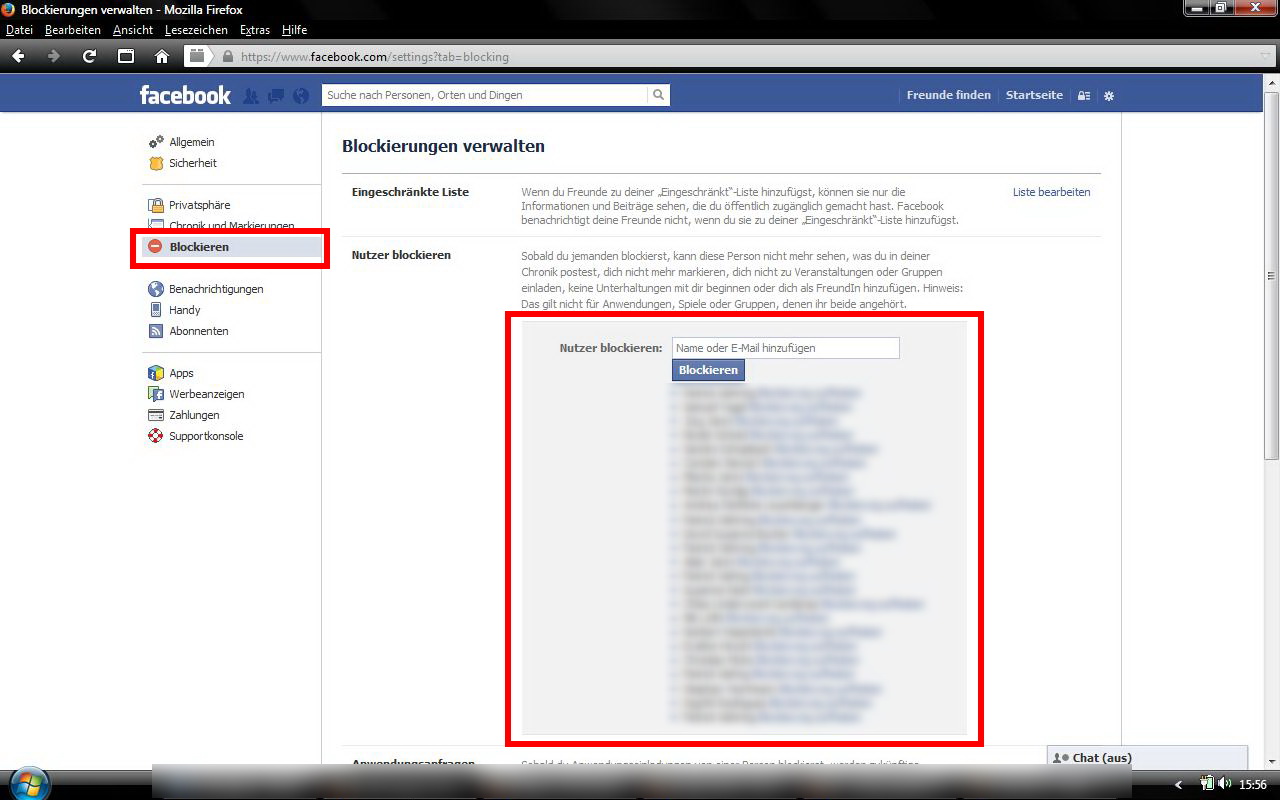This screenshot has height=800, width=1280.
Task: Click the Handy phone icon in sidebar
Action: 156,310
